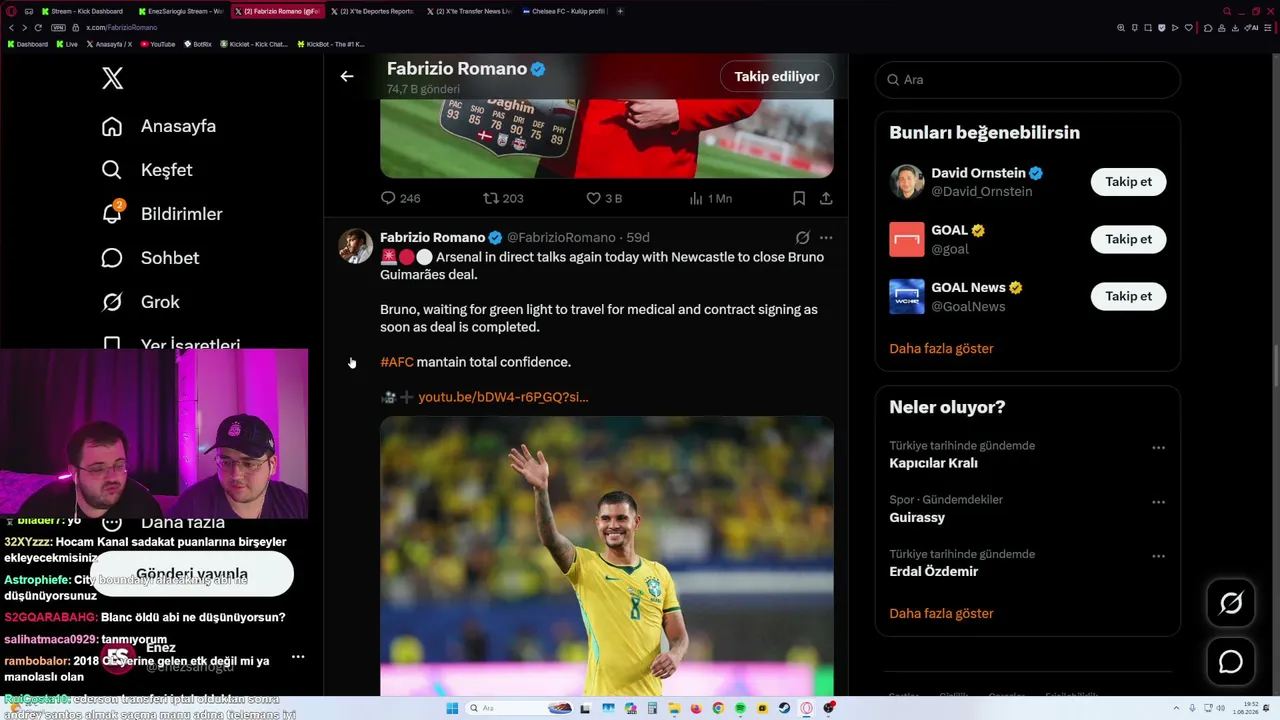Reply to the post with 246 comments

[x=400, y=198]
